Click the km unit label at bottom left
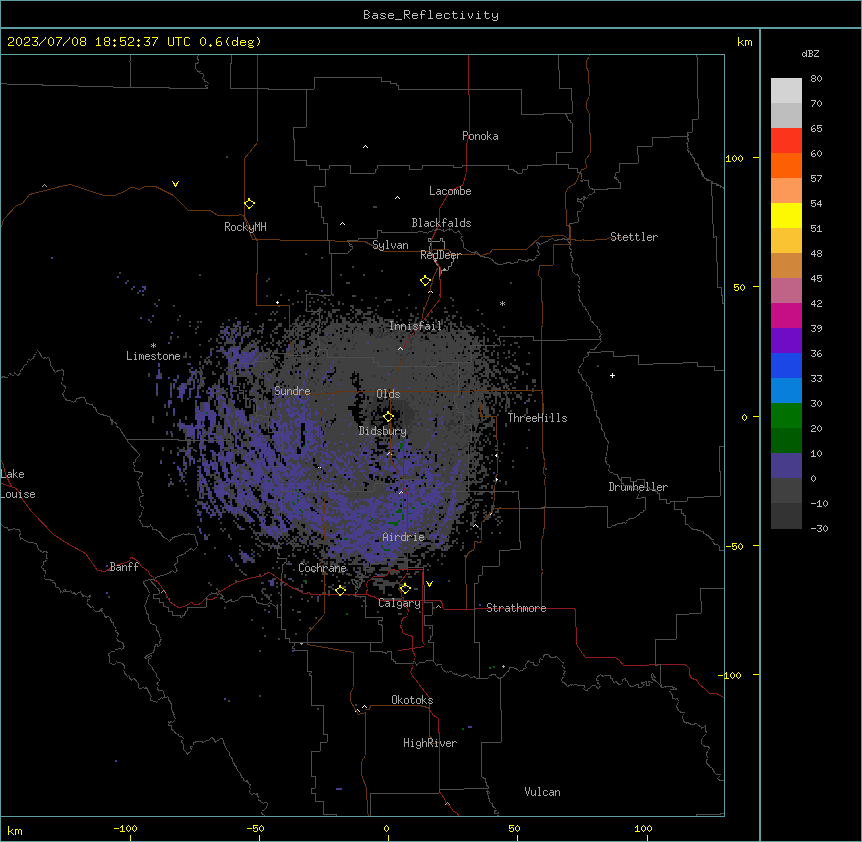 [15, 830]
